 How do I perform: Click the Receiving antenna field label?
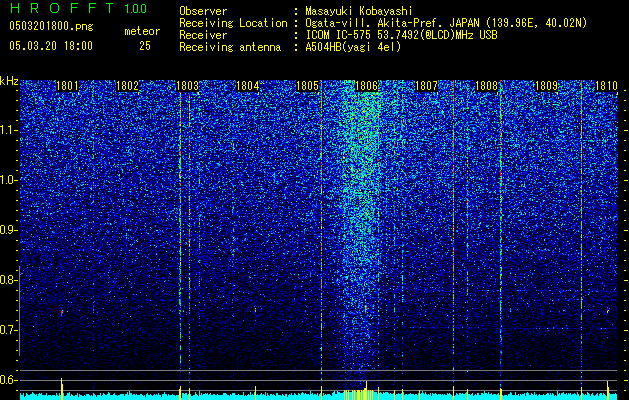[x=230, y=47]
